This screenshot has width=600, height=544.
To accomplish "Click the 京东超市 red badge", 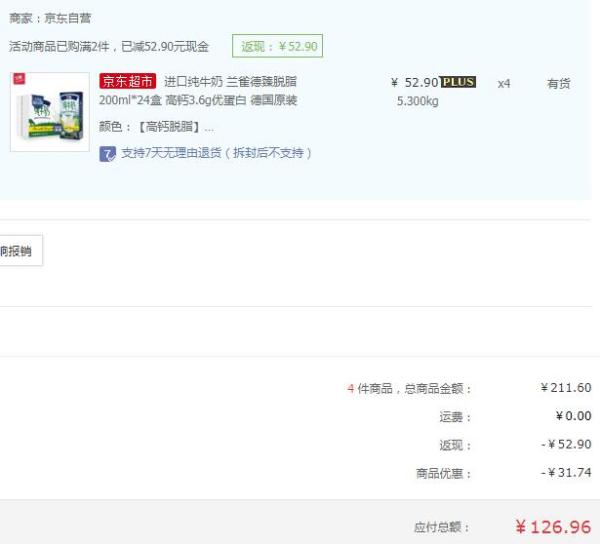I will 127,81.
